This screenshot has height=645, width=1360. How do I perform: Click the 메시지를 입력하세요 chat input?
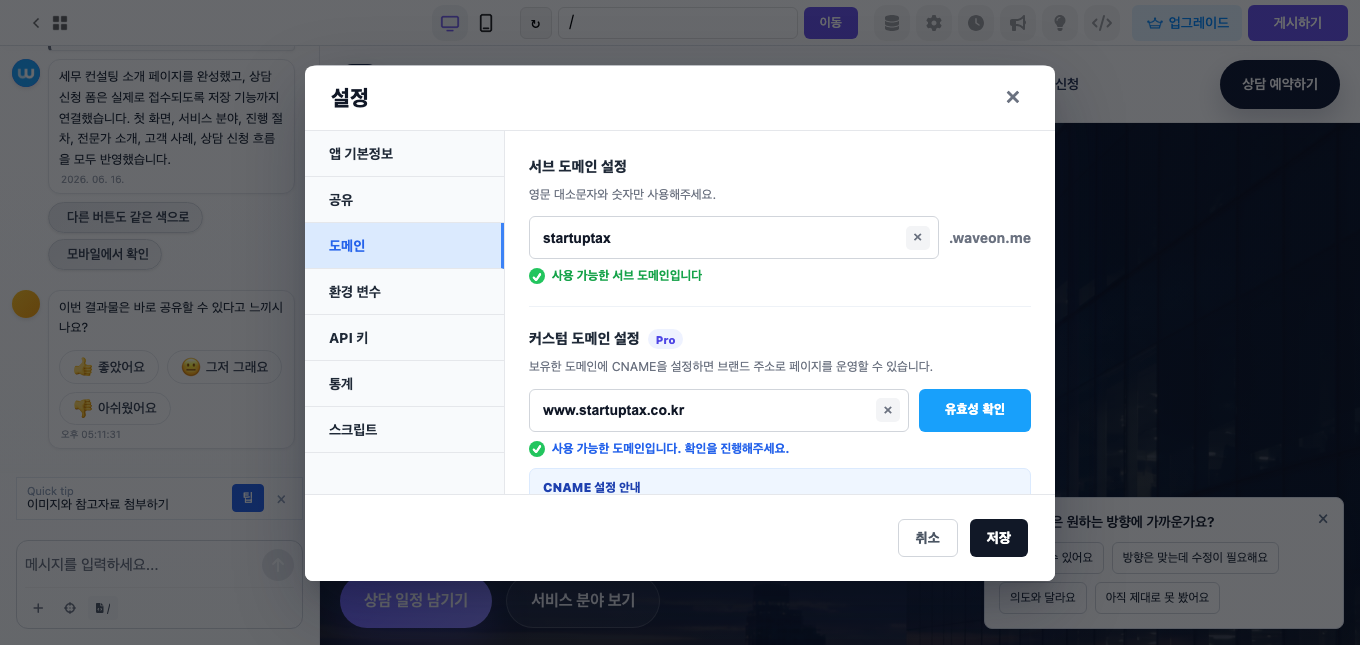[x=140, y=565]
